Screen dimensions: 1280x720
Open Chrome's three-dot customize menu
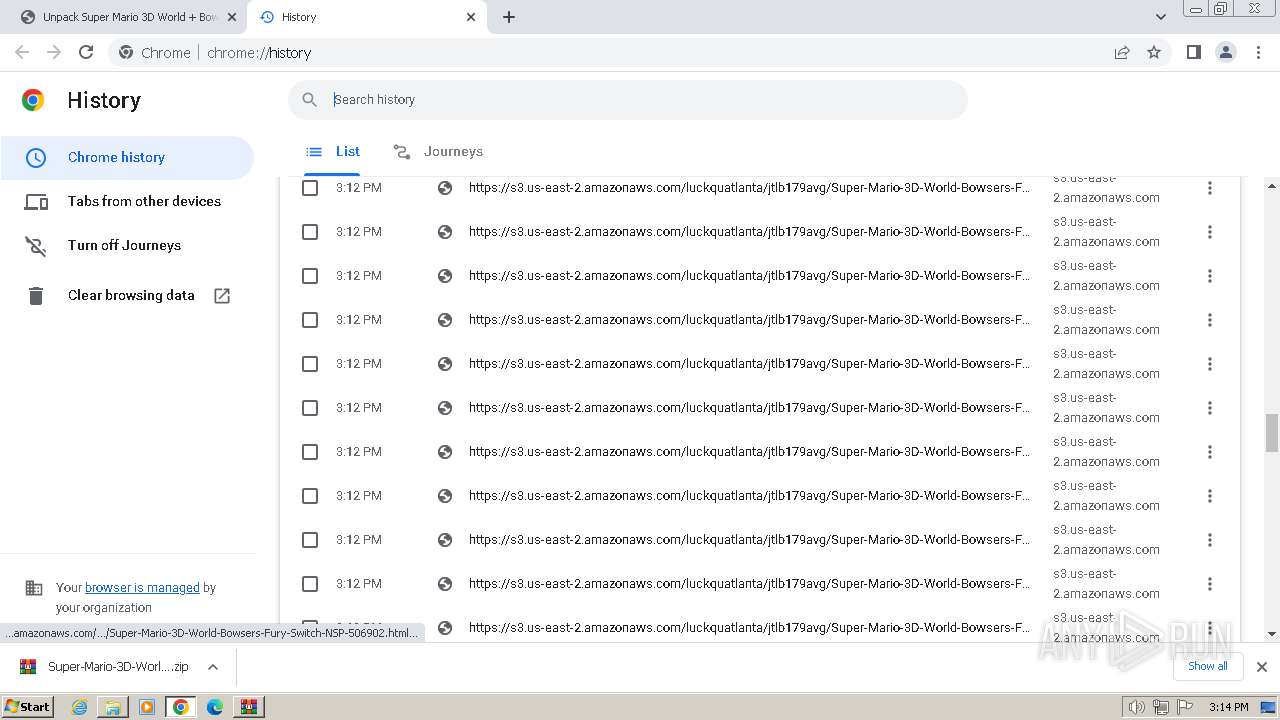coord(1259,52)
